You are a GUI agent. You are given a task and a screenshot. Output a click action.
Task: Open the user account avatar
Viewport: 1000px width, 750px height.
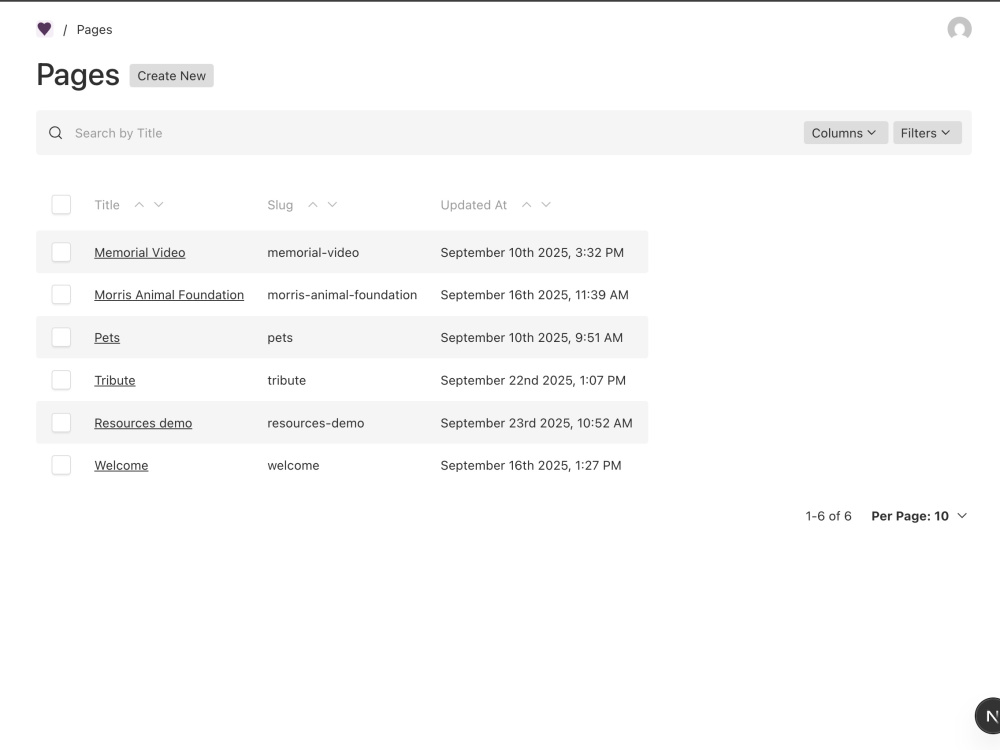[959, 29]
